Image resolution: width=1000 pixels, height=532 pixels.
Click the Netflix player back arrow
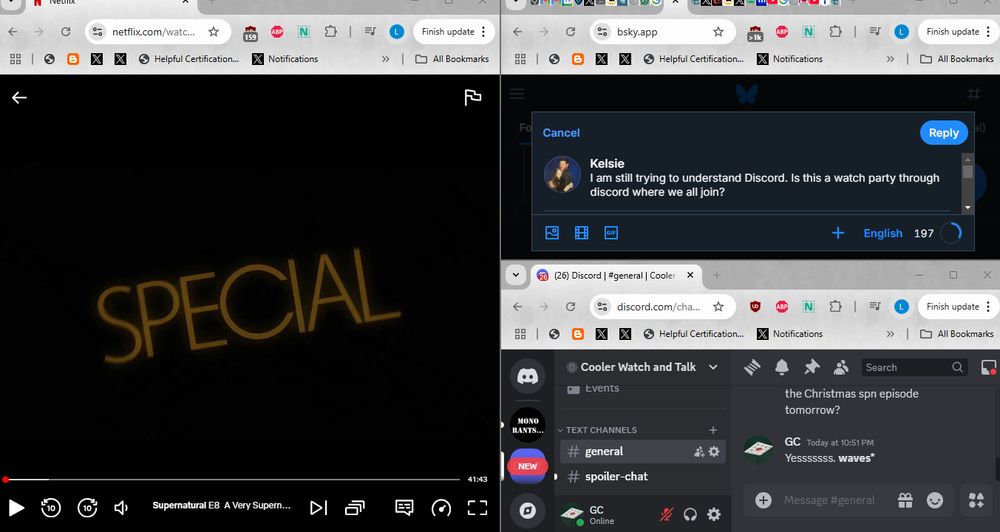[19, 97]
